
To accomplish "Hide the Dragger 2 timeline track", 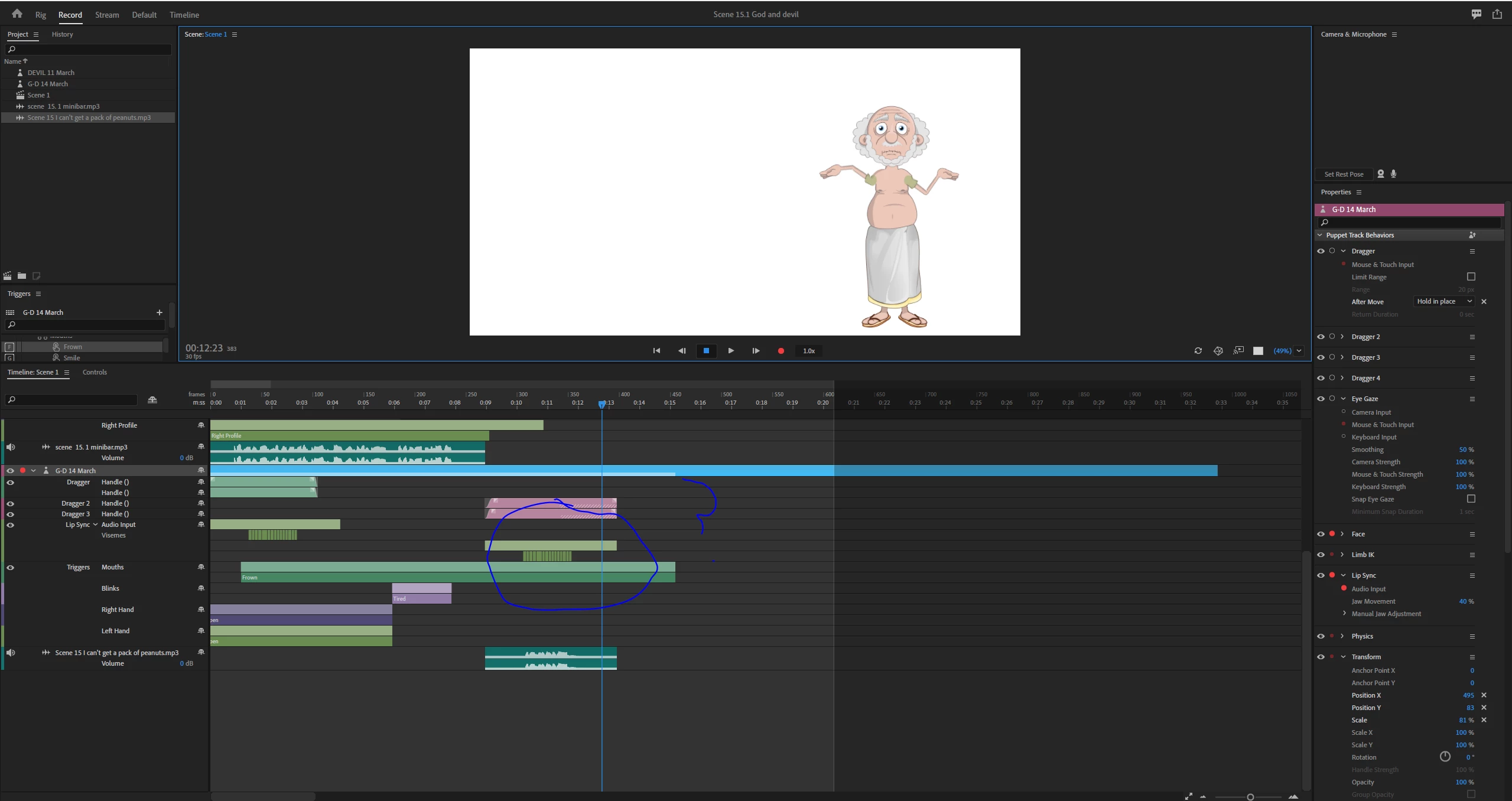I will pos(10,504).
